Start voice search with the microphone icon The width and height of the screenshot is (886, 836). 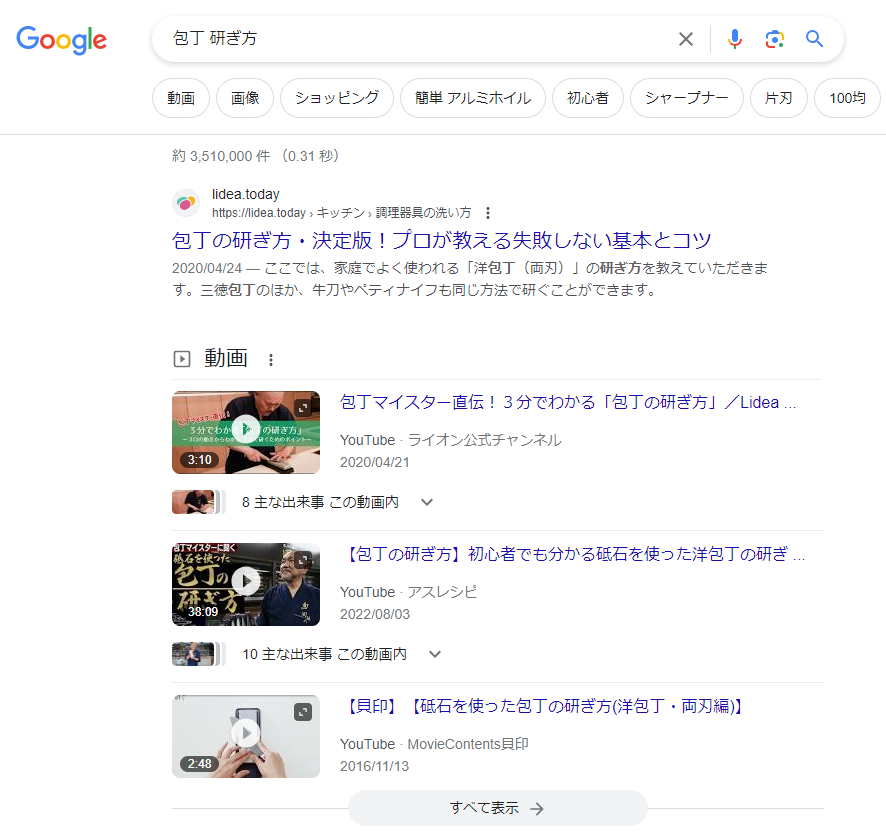tap(735, 39)
